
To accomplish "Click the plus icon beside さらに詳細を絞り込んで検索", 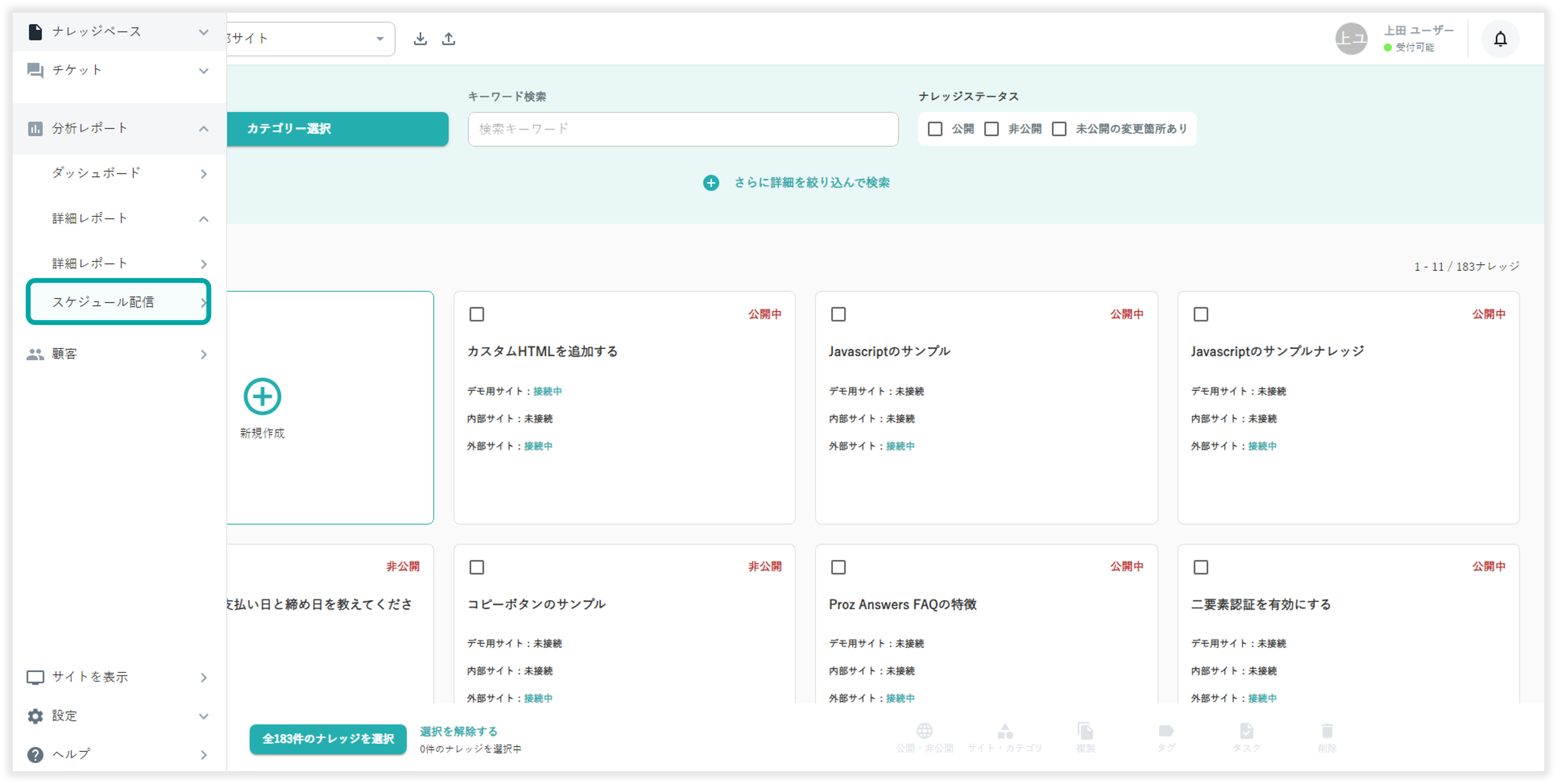I will pos(711,183).
